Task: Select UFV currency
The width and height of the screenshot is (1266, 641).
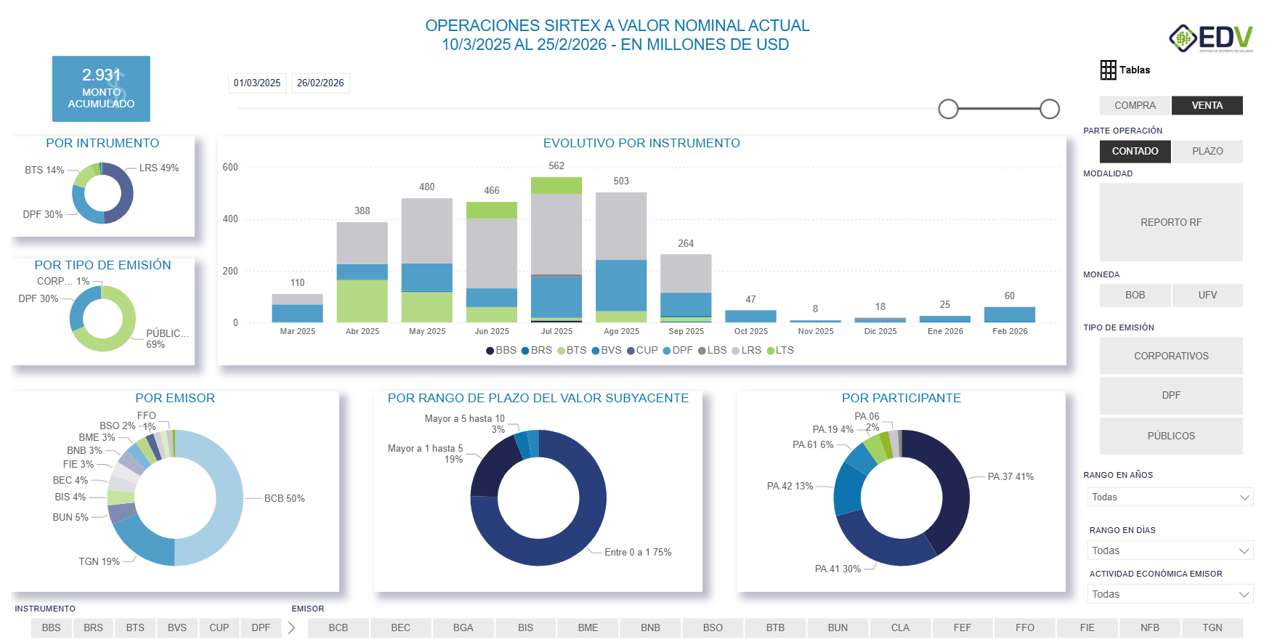Action: pyautogui.click(x=1206, y=294)
